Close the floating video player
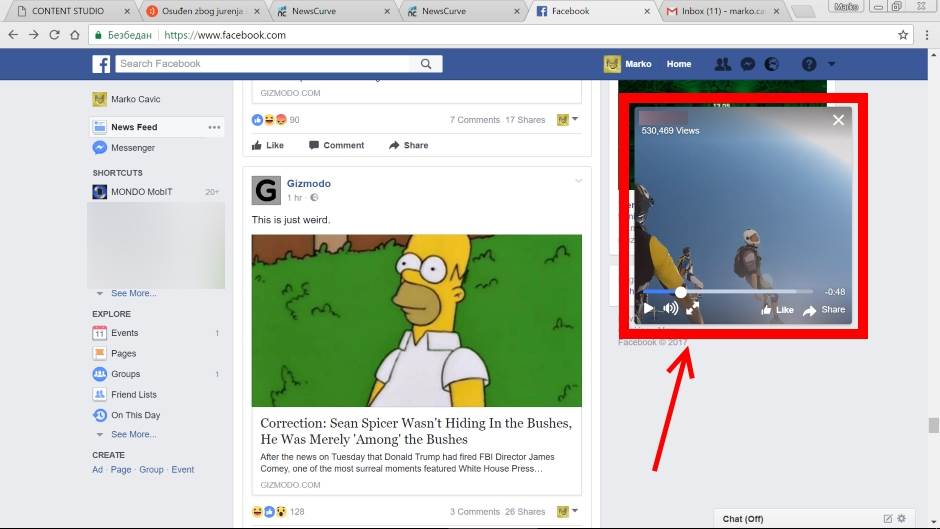 click(838, 120)
